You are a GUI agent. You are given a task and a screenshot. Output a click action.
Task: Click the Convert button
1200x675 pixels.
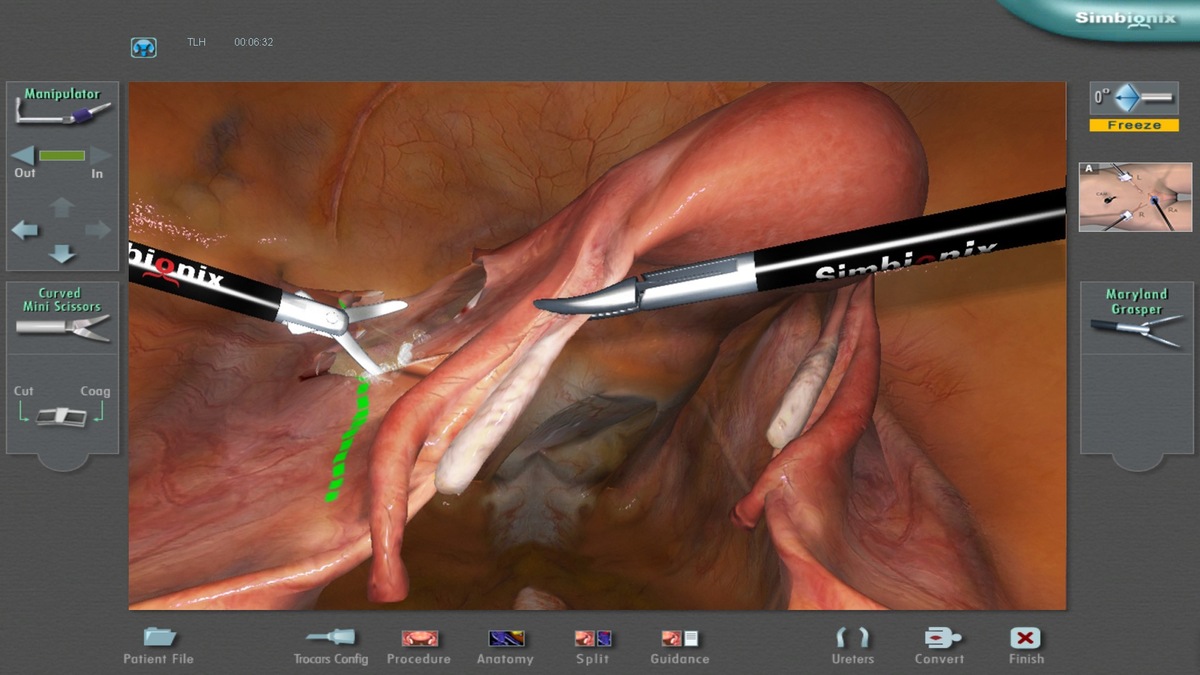[940, 646]
